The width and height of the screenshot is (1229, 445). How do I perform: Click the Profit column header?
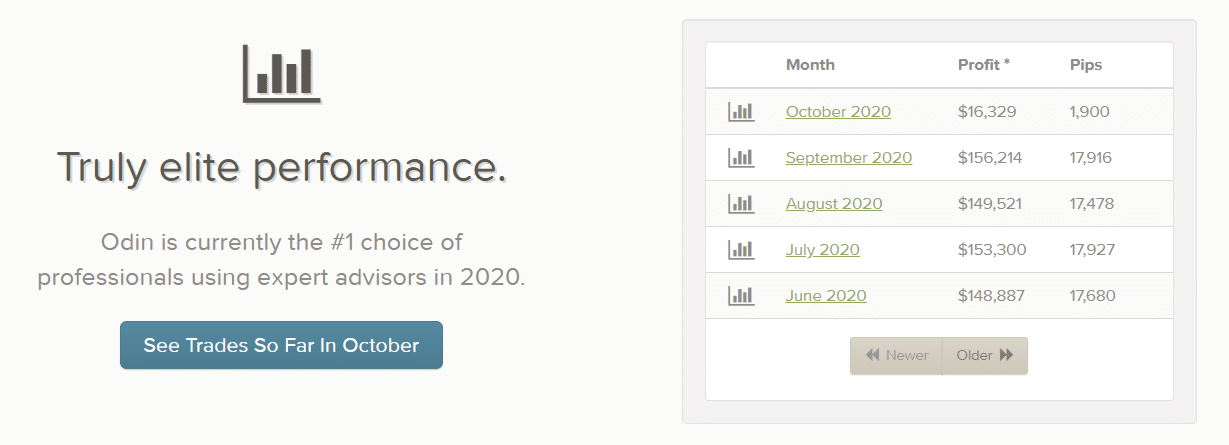[x=984, y=65]
